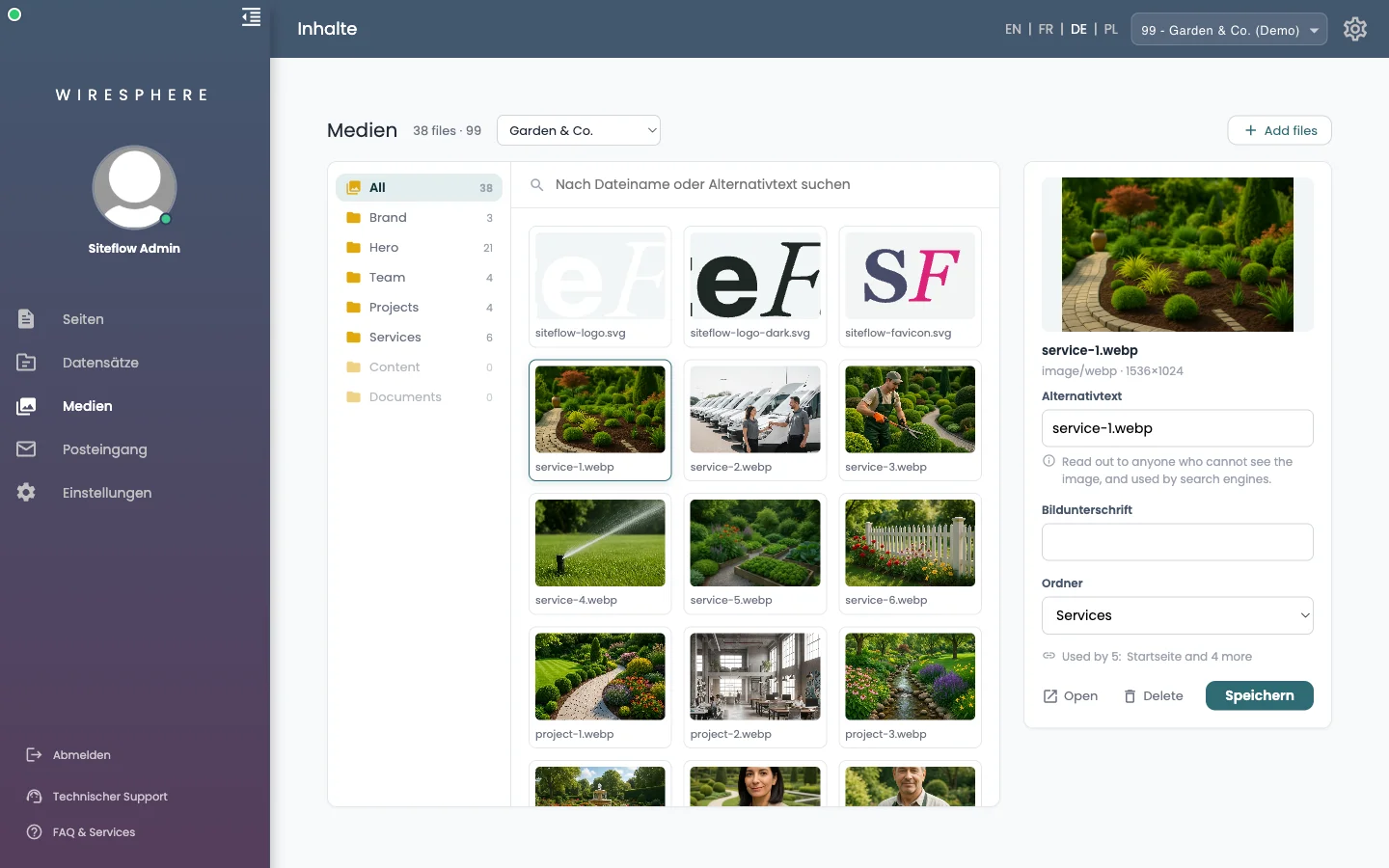Open Posteingang from the sidebar
Image resolution: width=1389 pixels, height=868 pixels.
[104, 449]
